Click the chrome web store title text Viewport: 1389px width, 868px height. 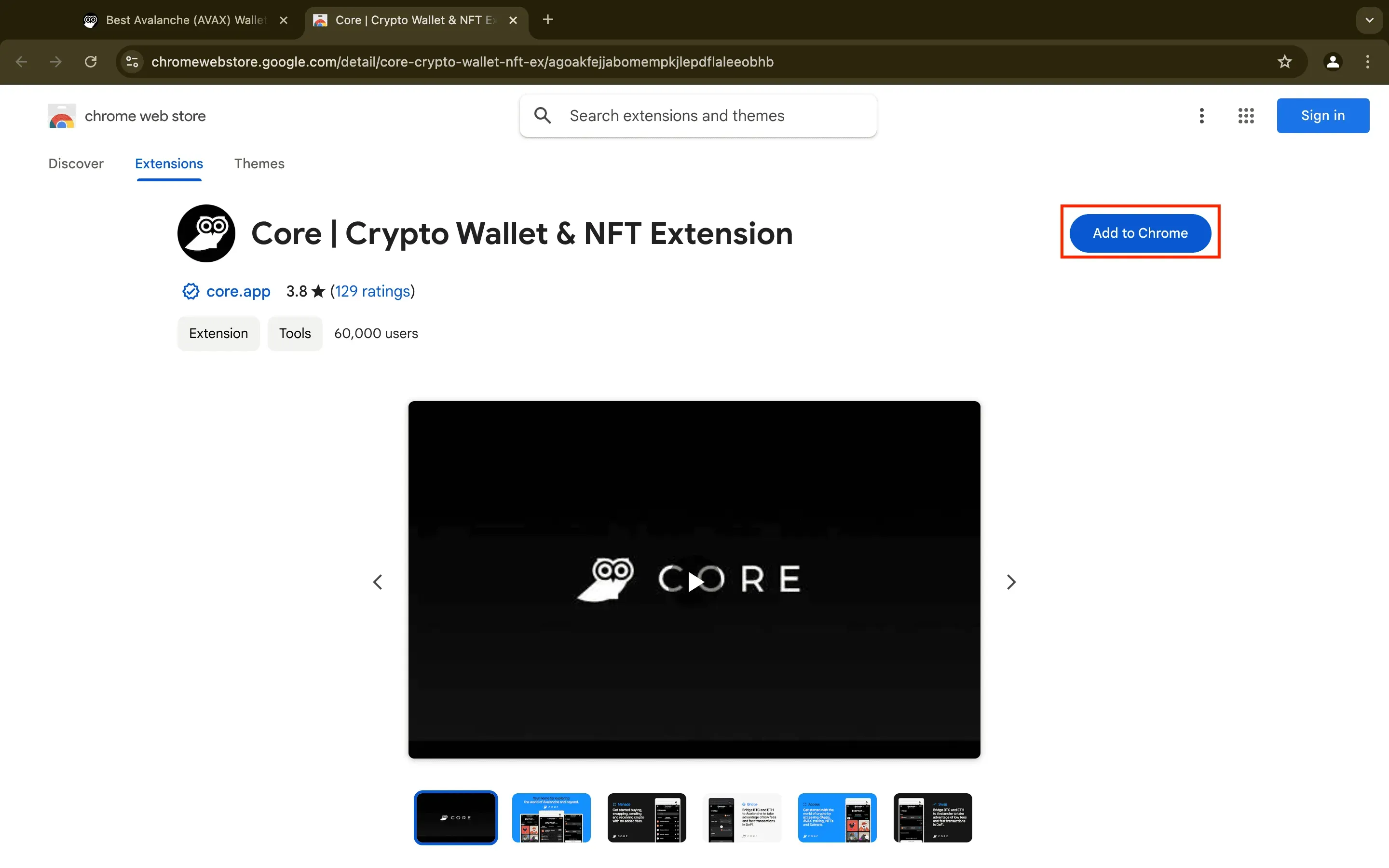[x=145, y=116]
